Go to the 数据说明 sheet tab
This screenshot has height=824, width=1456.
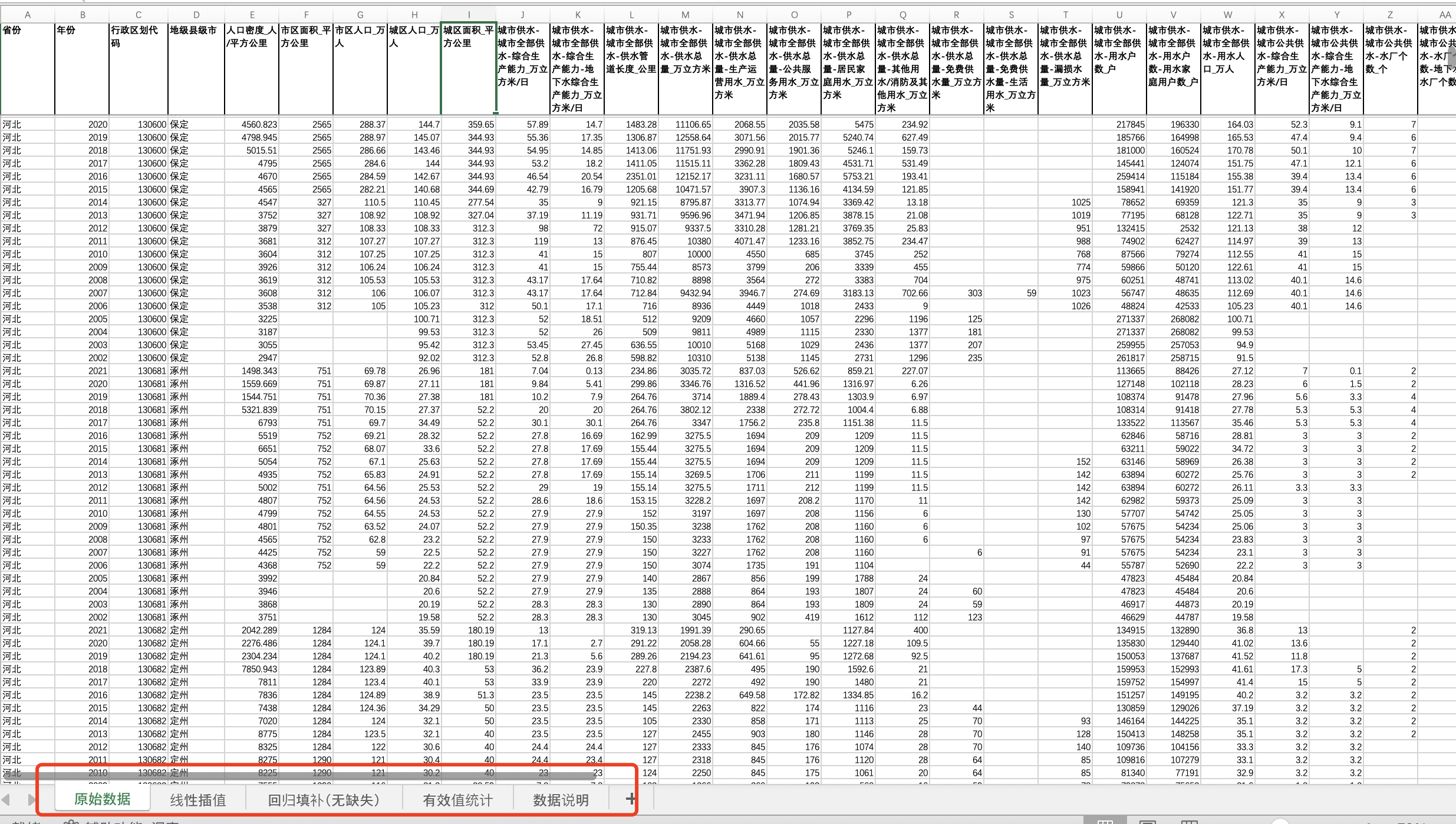click(561, 800)
